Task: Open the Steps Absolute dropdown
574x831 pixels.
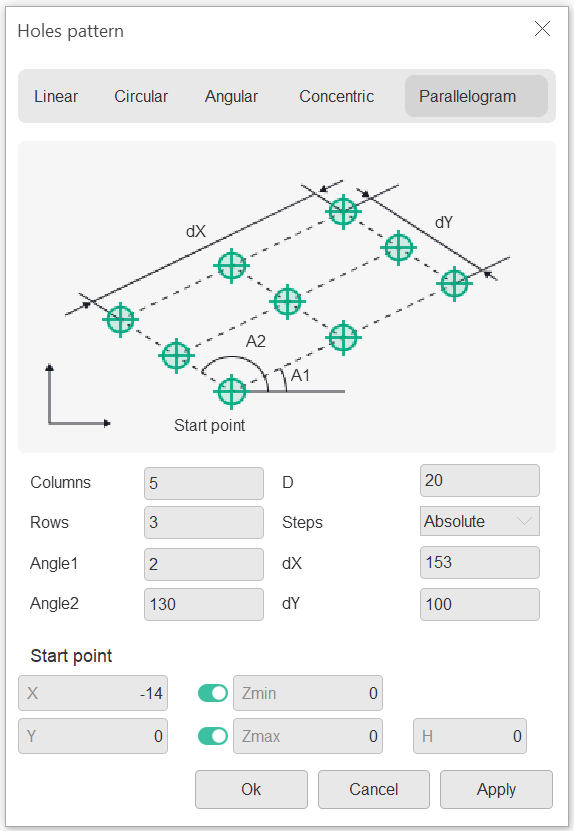Action: click(x=480, y=521)
